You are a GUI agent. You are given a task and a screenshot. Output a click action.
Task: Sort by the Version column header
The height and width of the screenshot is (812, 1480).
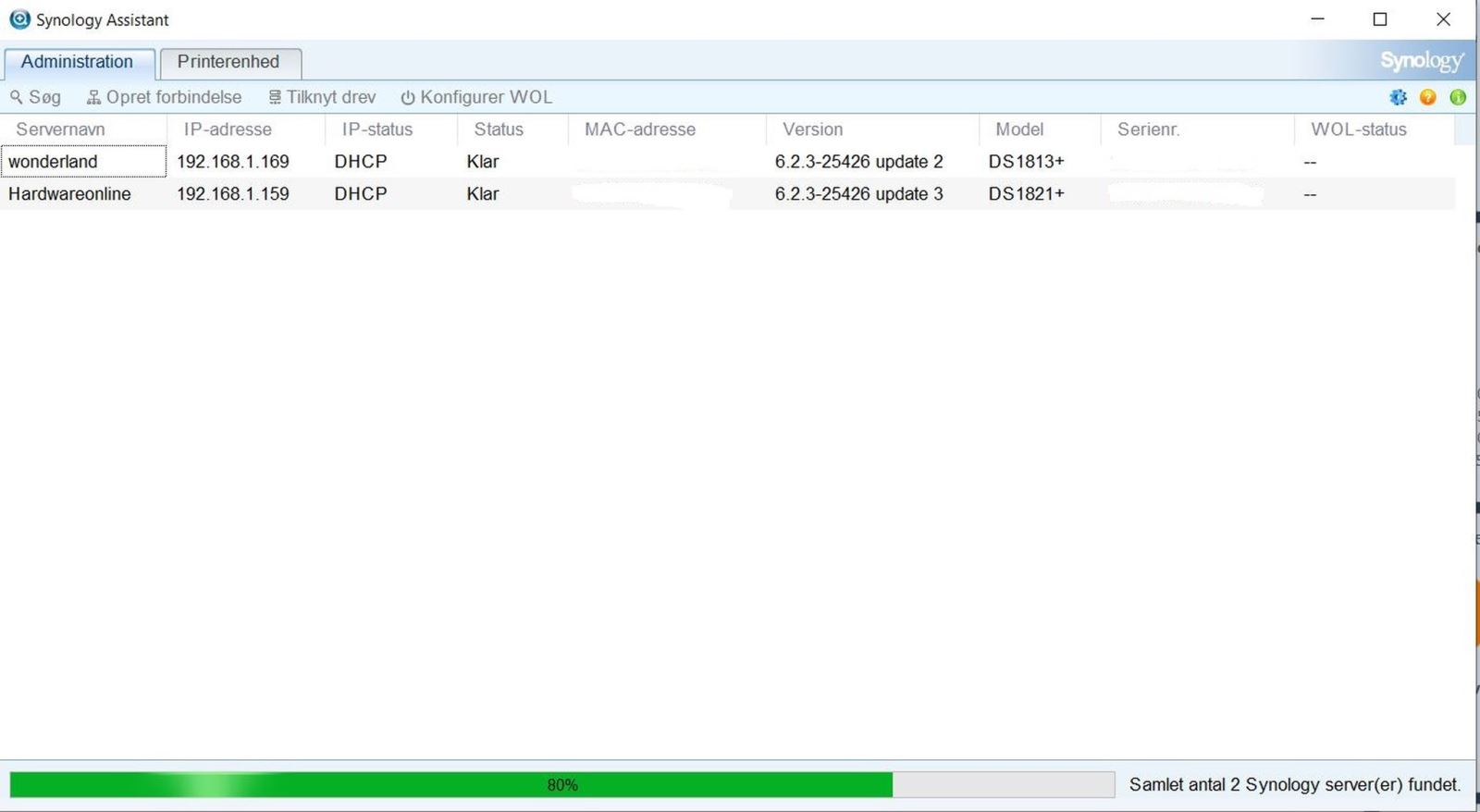tap(872, 129)
